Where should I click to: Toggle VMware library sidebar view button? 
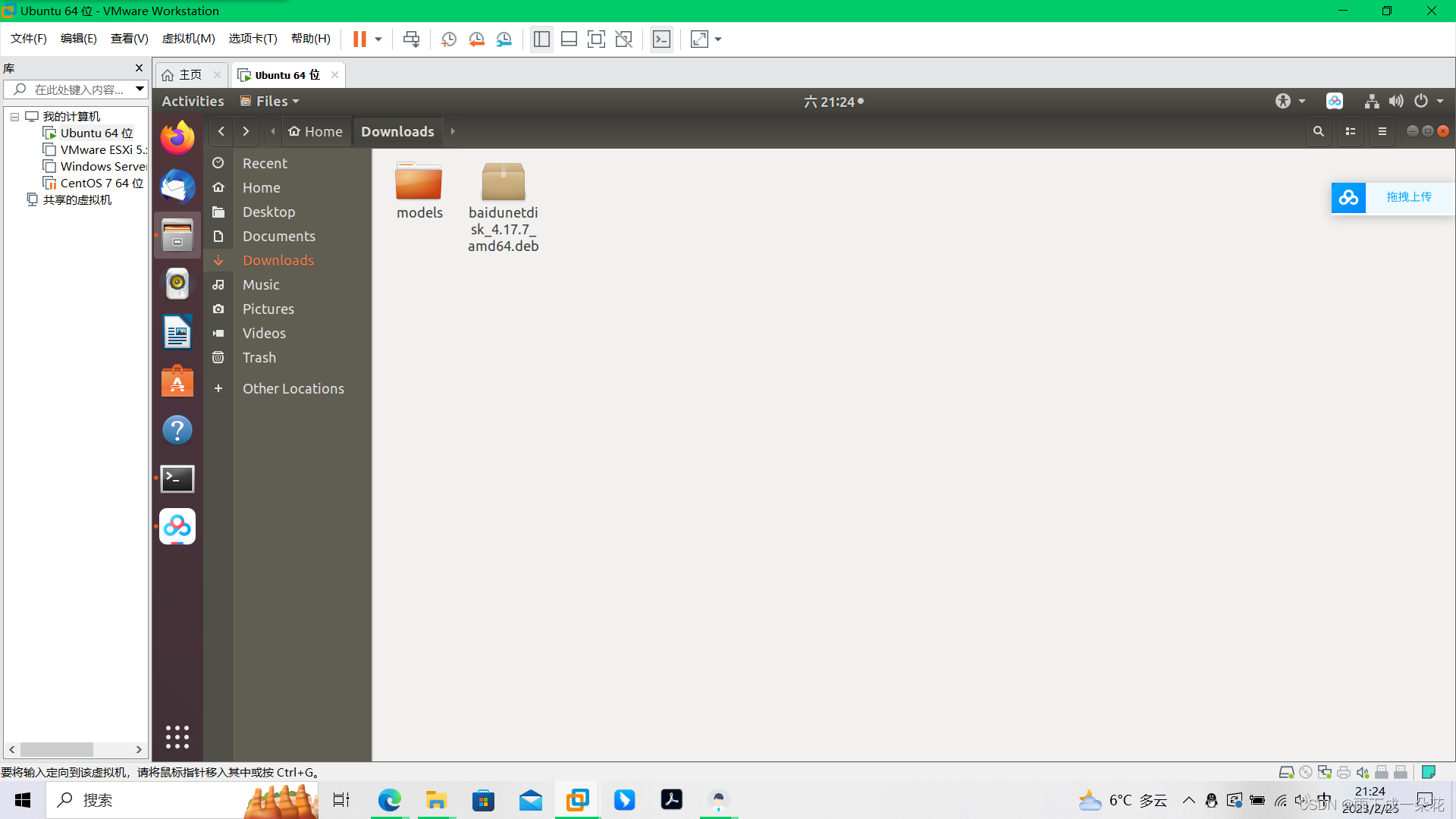(x=541, y=39)
